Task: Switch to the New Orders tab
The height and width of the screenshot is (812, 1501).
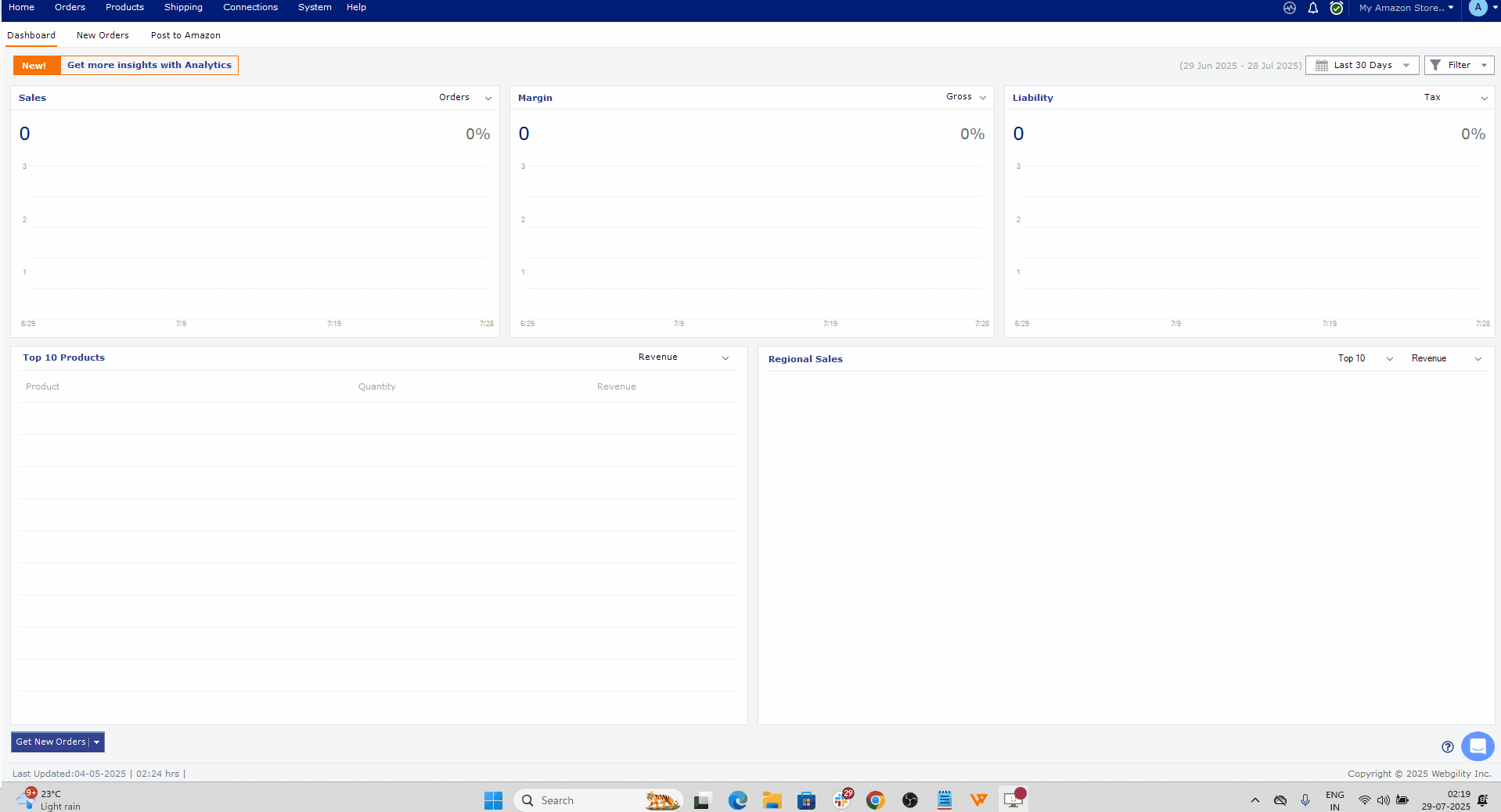Action: [103, 35]
